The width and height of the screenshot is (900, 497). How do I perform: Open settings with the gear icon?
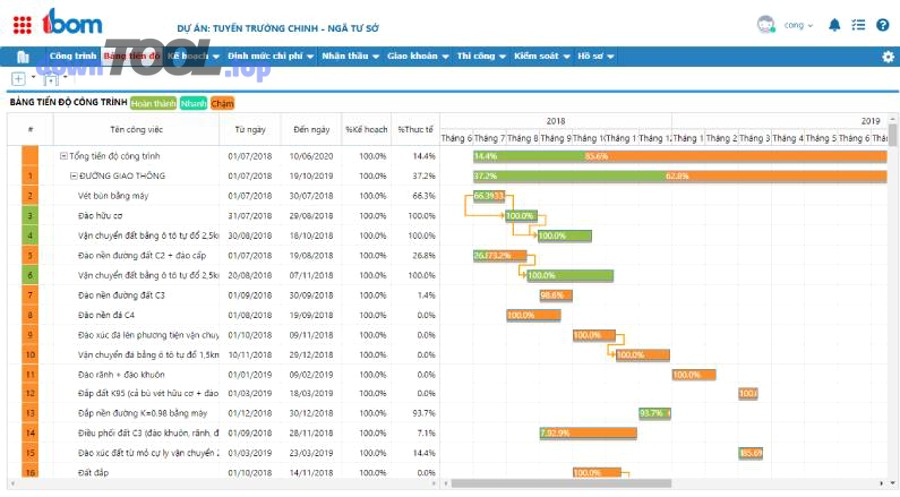coord(887,57)
